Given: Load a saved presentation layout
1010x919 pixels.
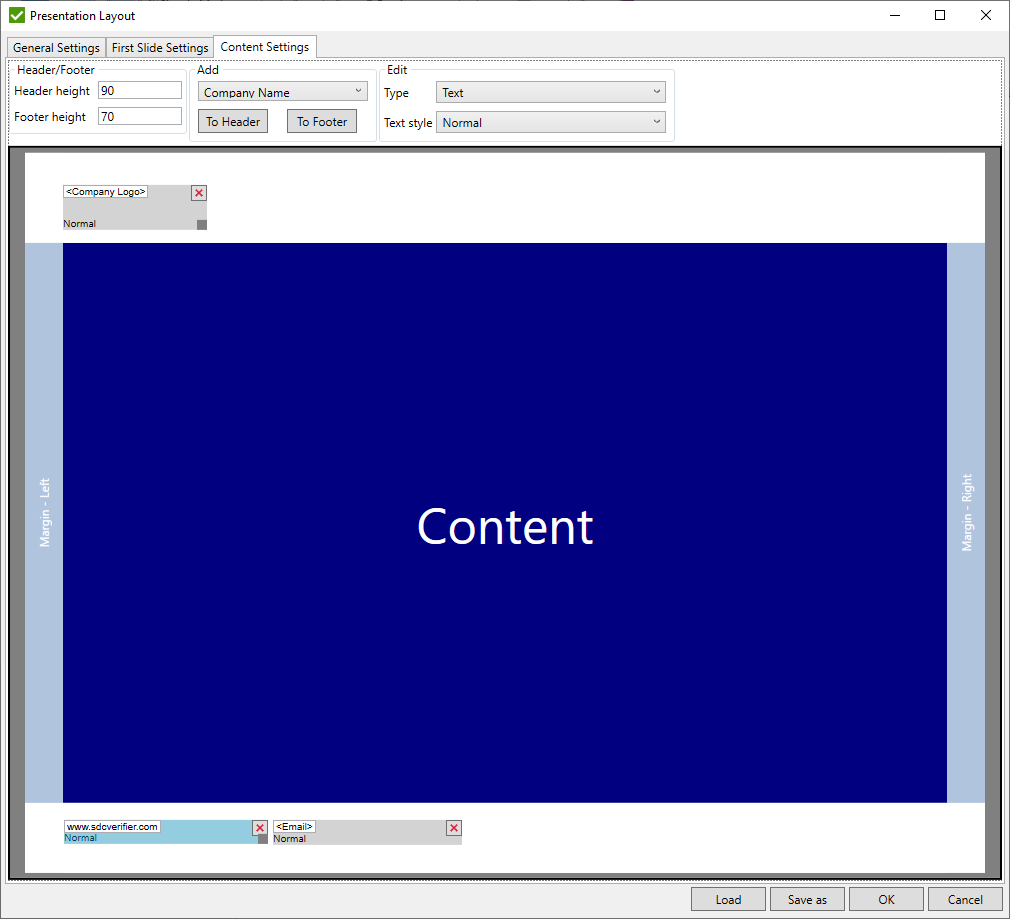Looking at the screenshot, I should tap(728, 898).
